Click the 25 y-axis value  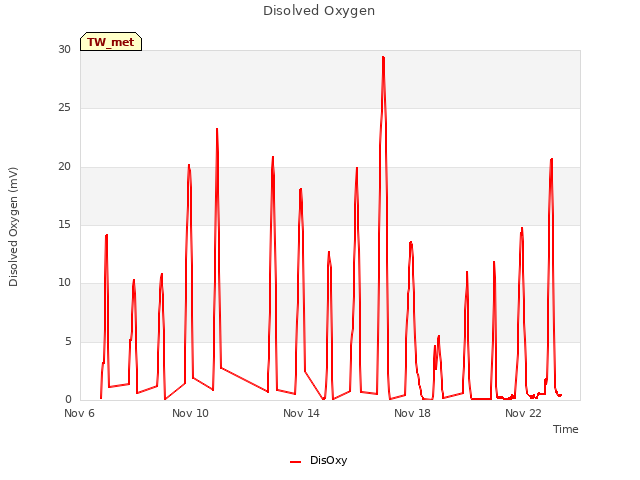(x=64, y=108)
